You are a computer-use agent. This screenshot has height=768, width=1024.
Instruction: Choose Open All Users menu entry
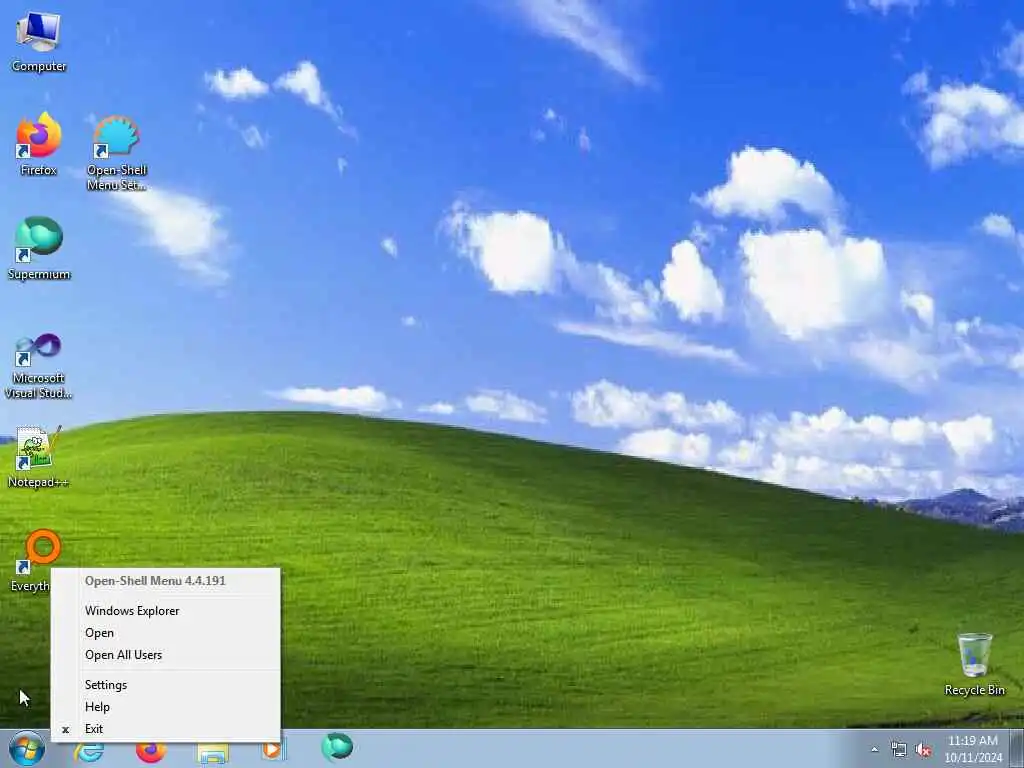click(166, 655)
